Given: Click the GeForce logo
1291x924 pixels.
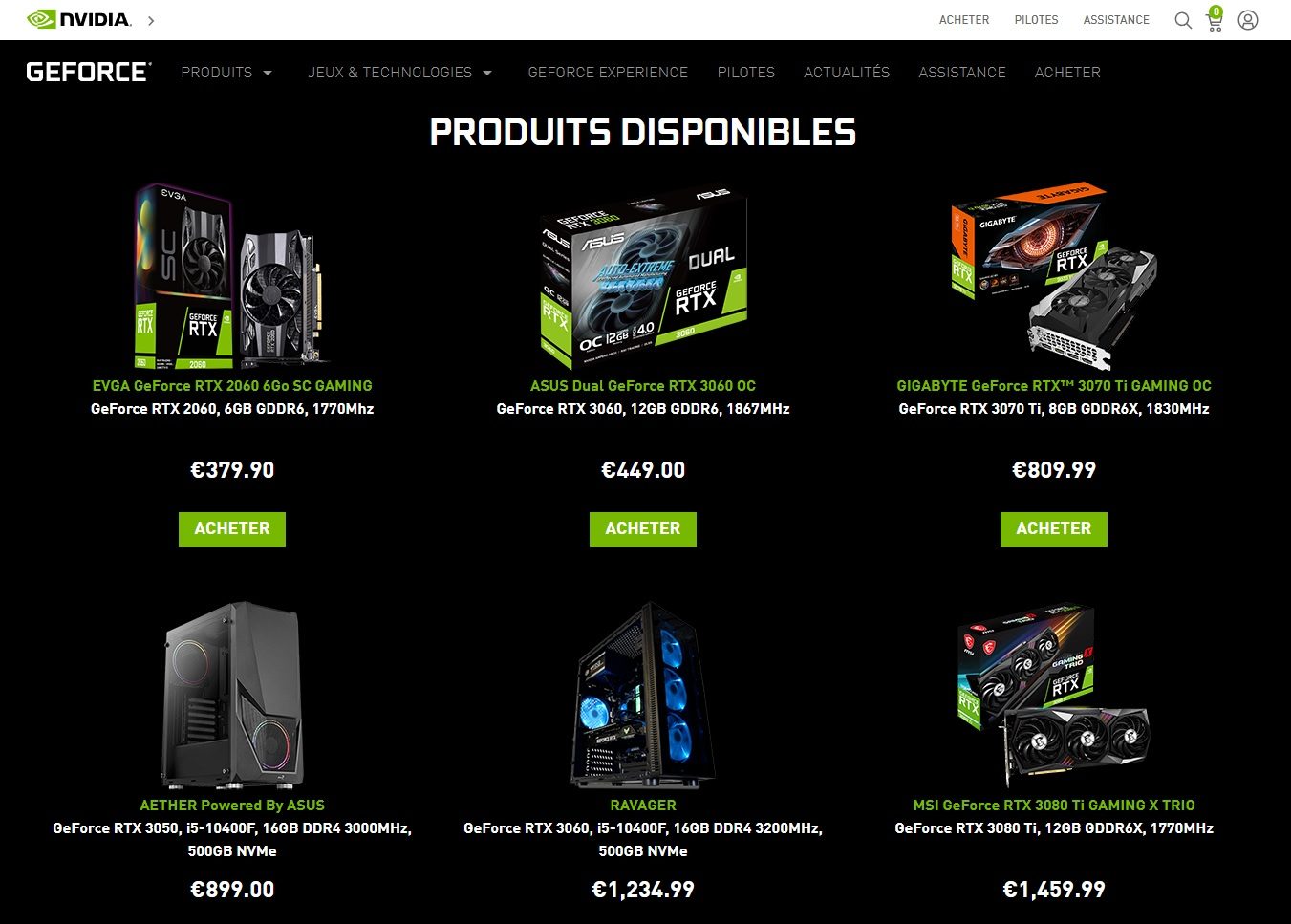Looking at the screenshot, I should click(88, 73).
